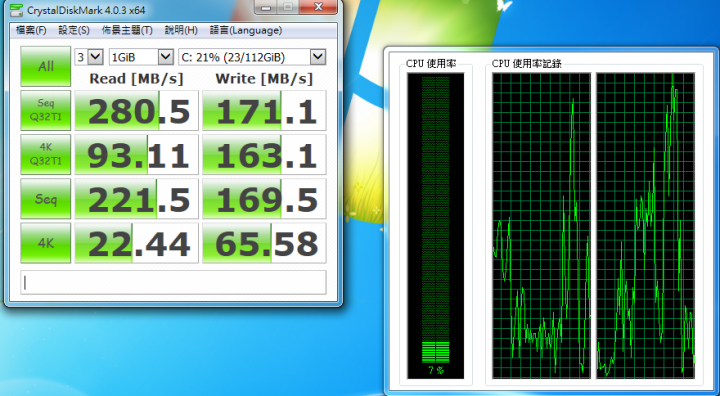Click the second CPU usage history graph
This screenshot has height=396, width=720.
(646, 226)
